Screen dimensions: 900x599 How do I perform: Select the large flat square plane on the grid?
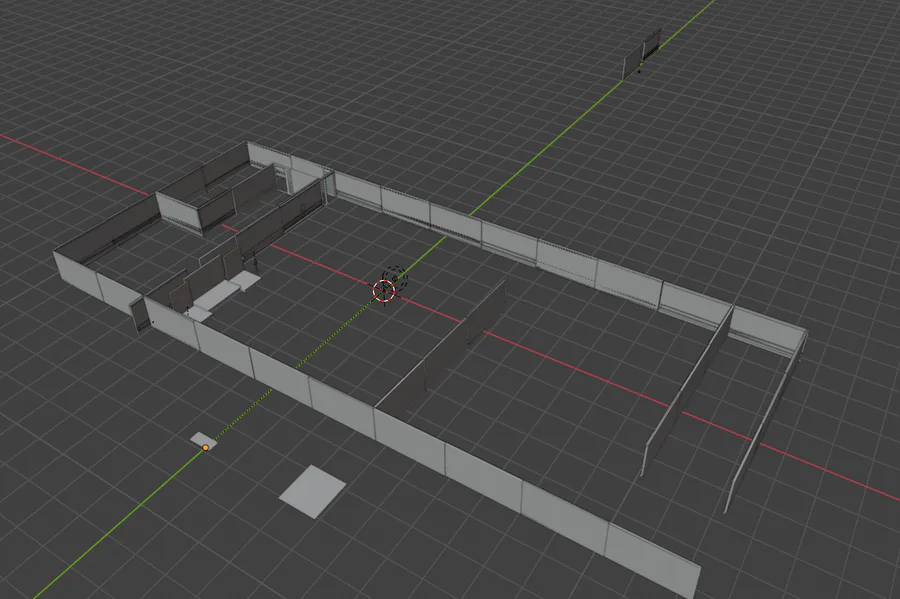312,492
